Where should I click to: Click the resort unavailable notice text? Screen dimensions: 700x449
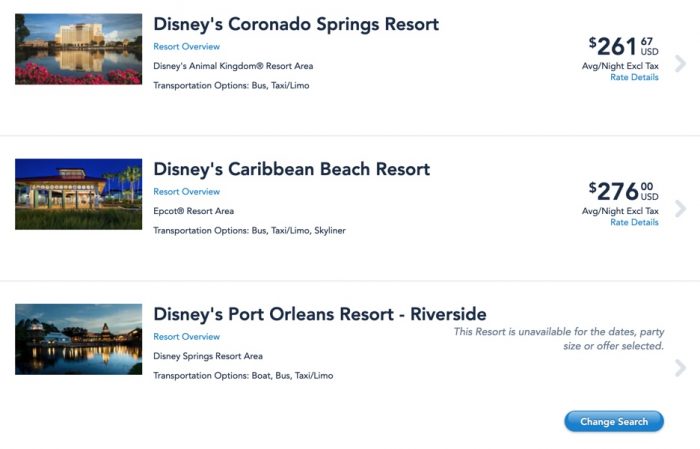click(x=559, y=339)
